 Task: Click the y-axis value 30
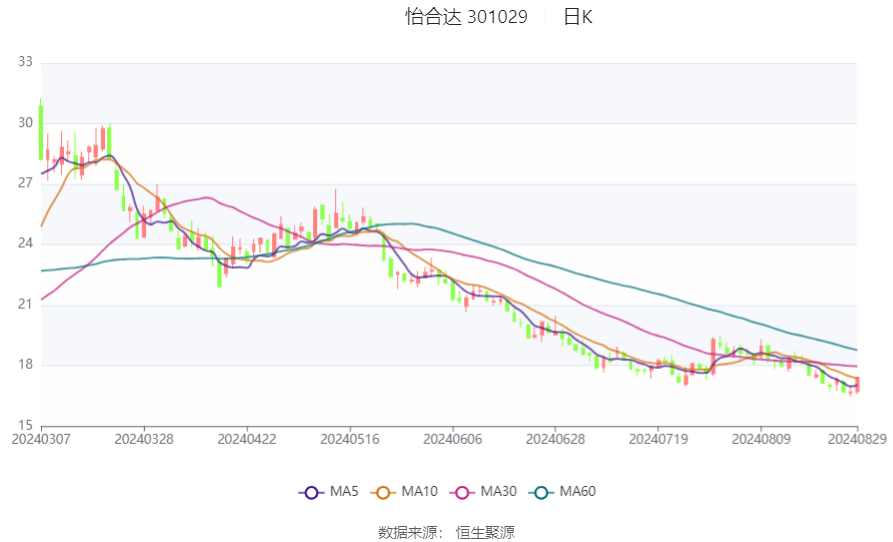(25, 122)
